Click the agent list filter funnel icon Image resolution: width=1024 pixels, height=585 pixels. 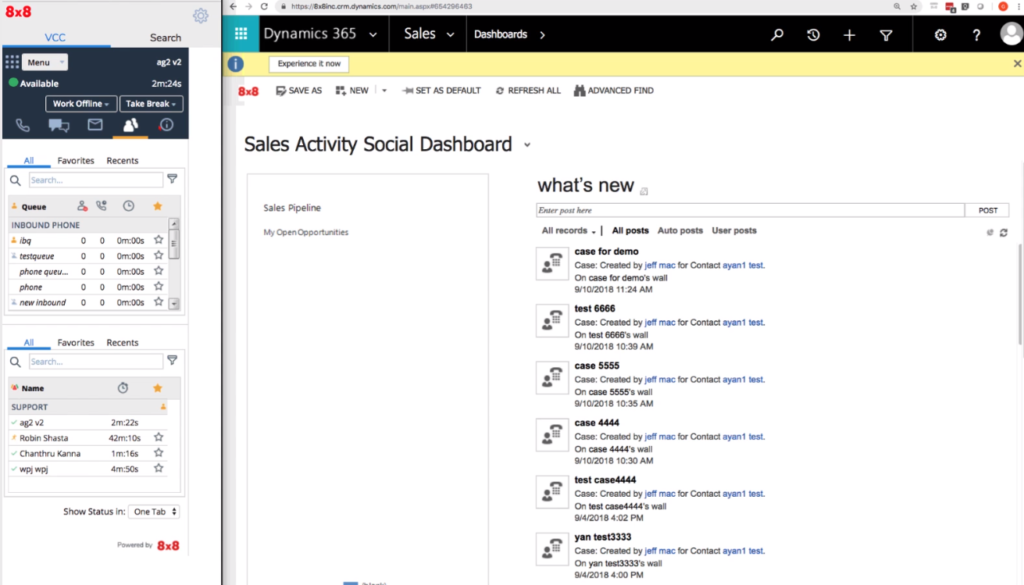click(x=172, y=360)
